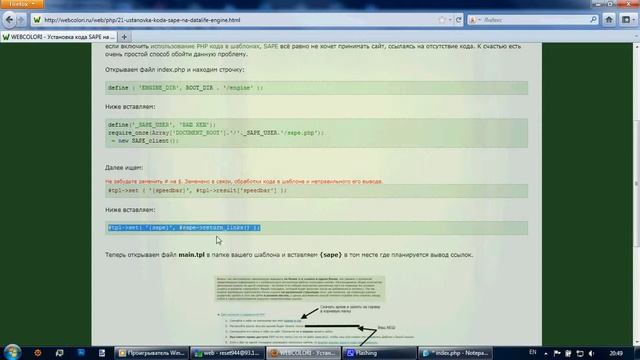The height and width of the screenshot is (360, 640).
Task: Switch to index.php Notepad taskbar window
Action: click(455, 353)
